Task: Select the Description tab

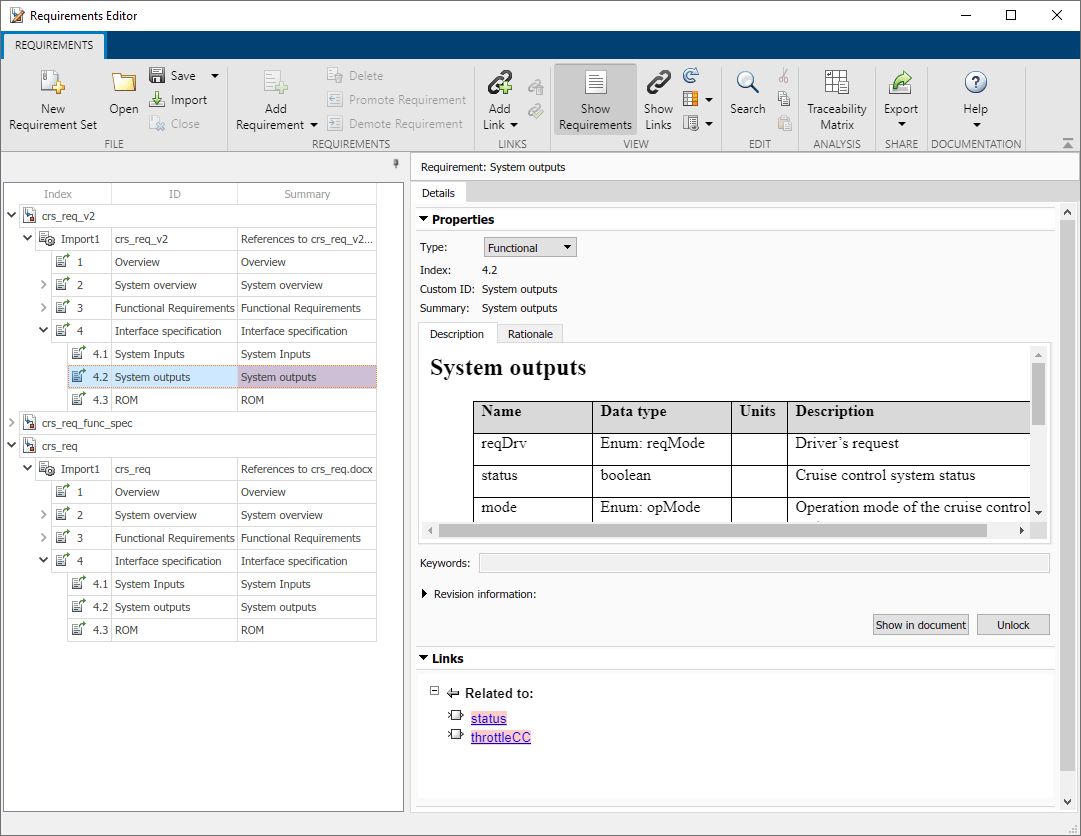Action: pyautogui.click(x=456, y=334)
